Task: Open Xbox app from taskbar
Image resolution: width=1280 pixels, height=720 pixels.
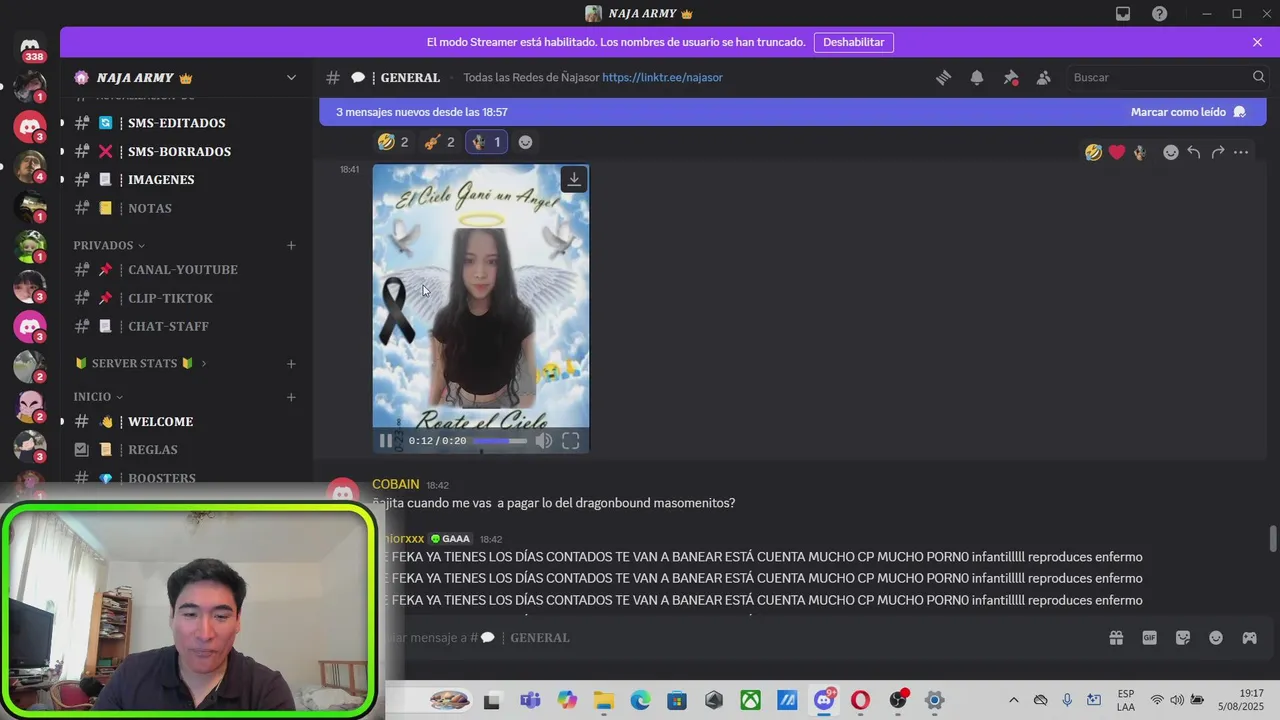Action: [x=751, y=700]
